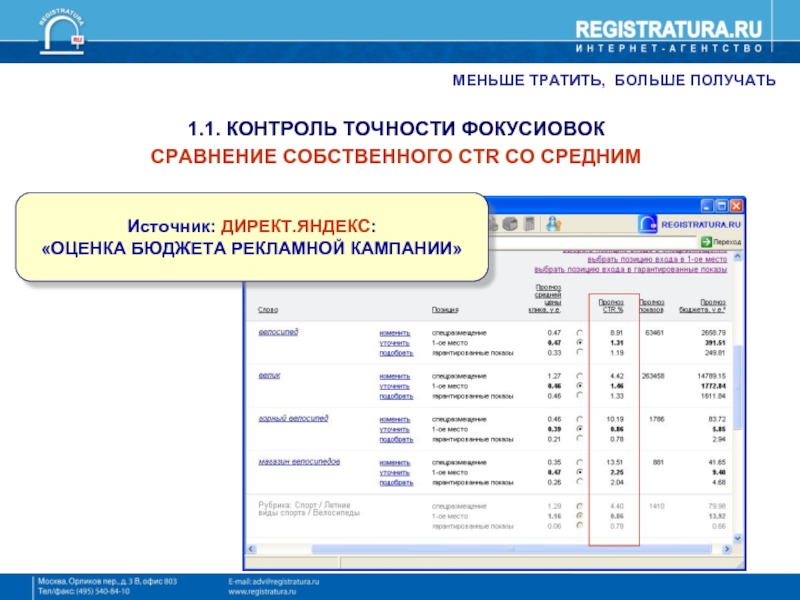Select спецразмещение radio in Рубрика row
Image resolution: width=800 pixels, height=600 pixels.
(x=580, y=506)
